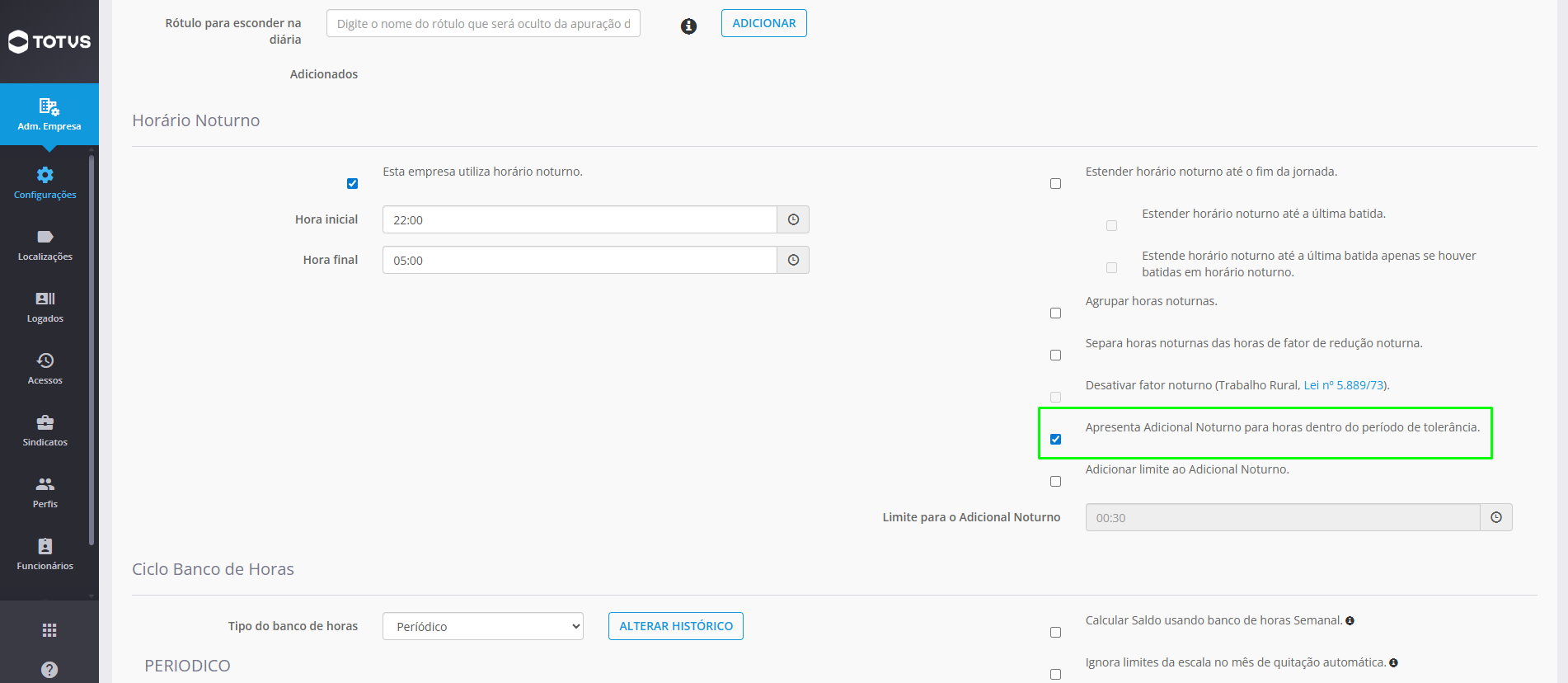This screenshot has width=1568, height=683.
Task: Click the Rótulo para esconder input field
Action: [x=483, y=23]
